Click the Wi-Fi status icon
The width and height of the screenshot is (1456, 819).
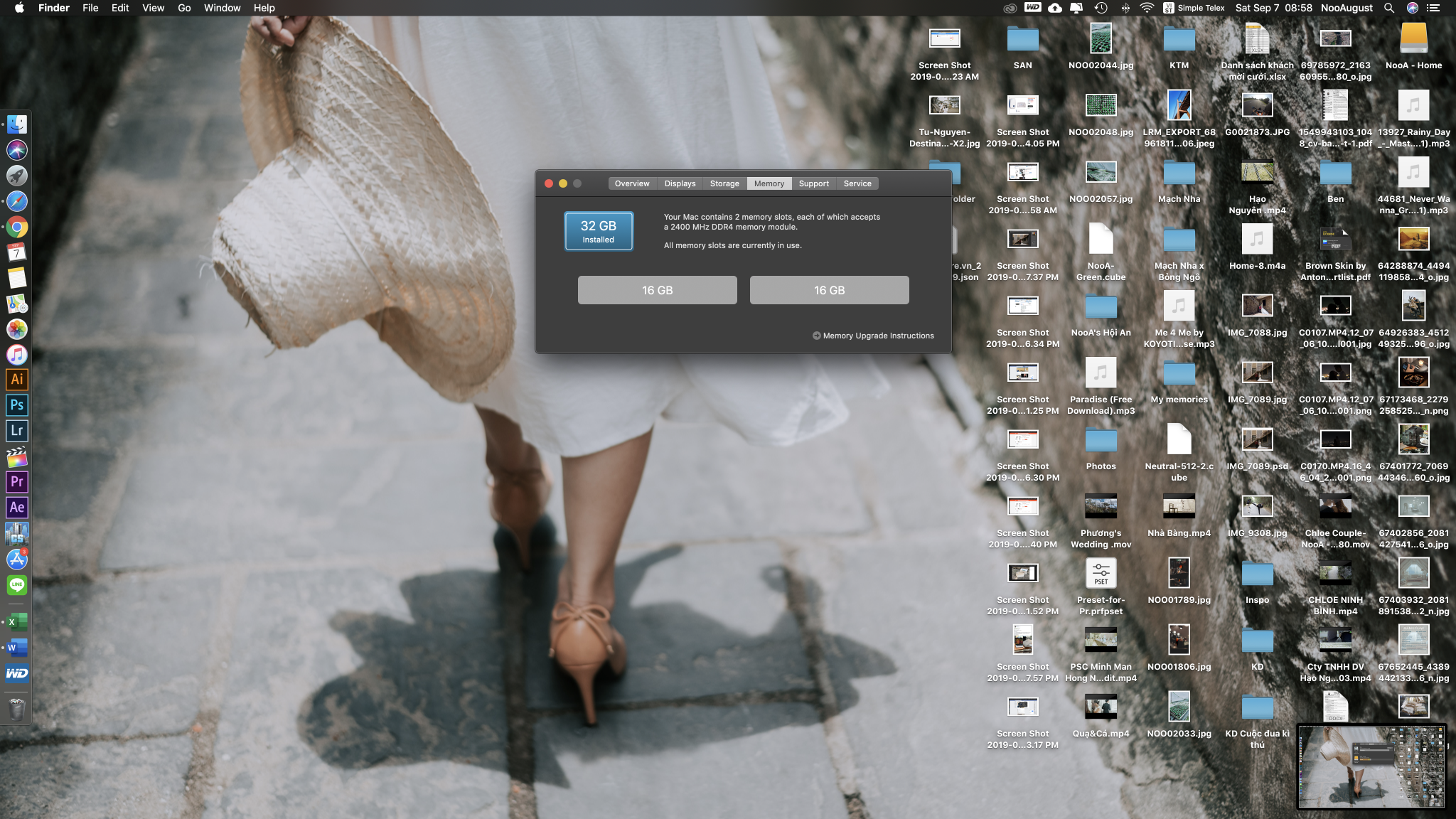[1147, 8]
